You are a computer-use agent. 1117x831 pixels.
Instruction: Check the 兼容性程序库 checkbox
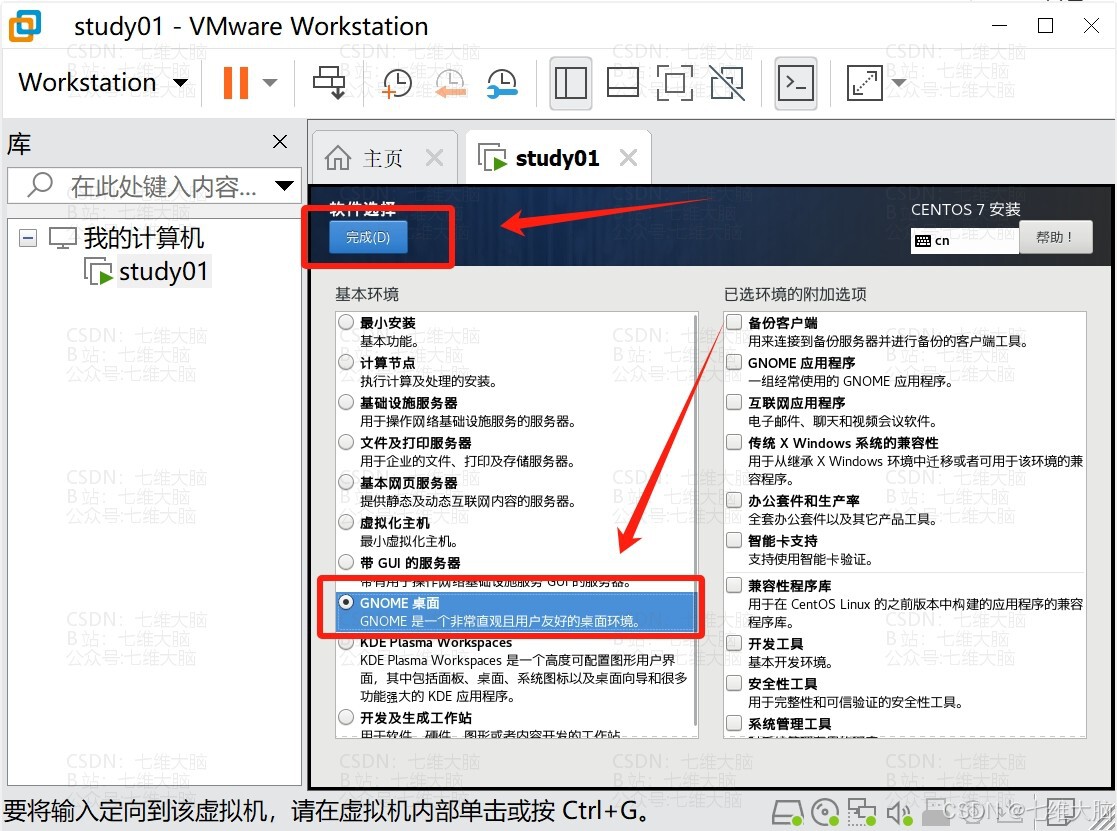[x=734, y=585]
